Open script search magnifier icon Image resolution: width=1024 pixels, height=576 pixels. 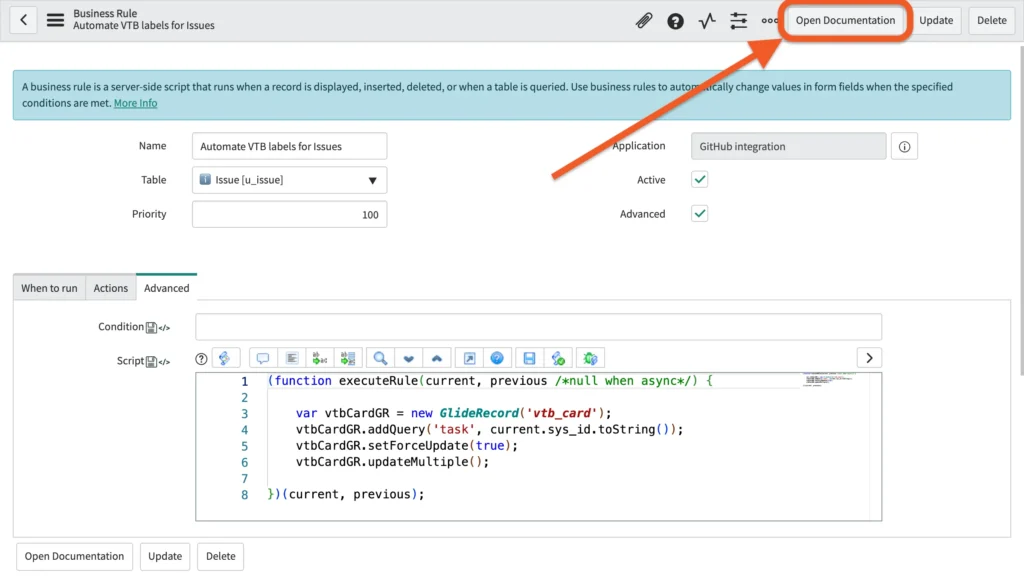[x=380, y=358]
